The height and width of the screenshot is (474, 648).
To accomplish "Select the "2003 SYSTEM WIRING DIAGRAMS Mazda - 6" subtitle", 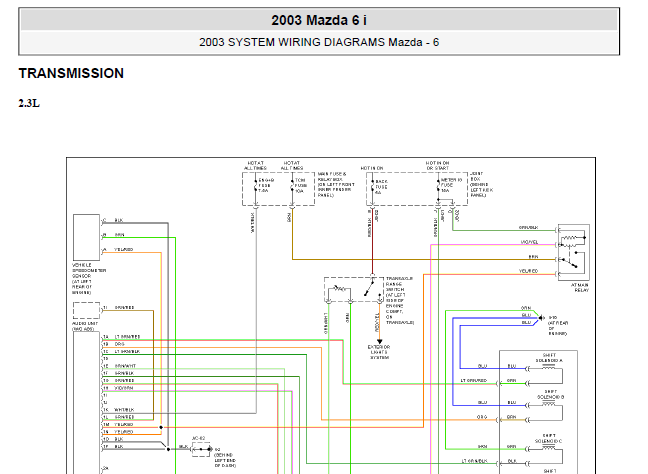I will pos(319,42).
